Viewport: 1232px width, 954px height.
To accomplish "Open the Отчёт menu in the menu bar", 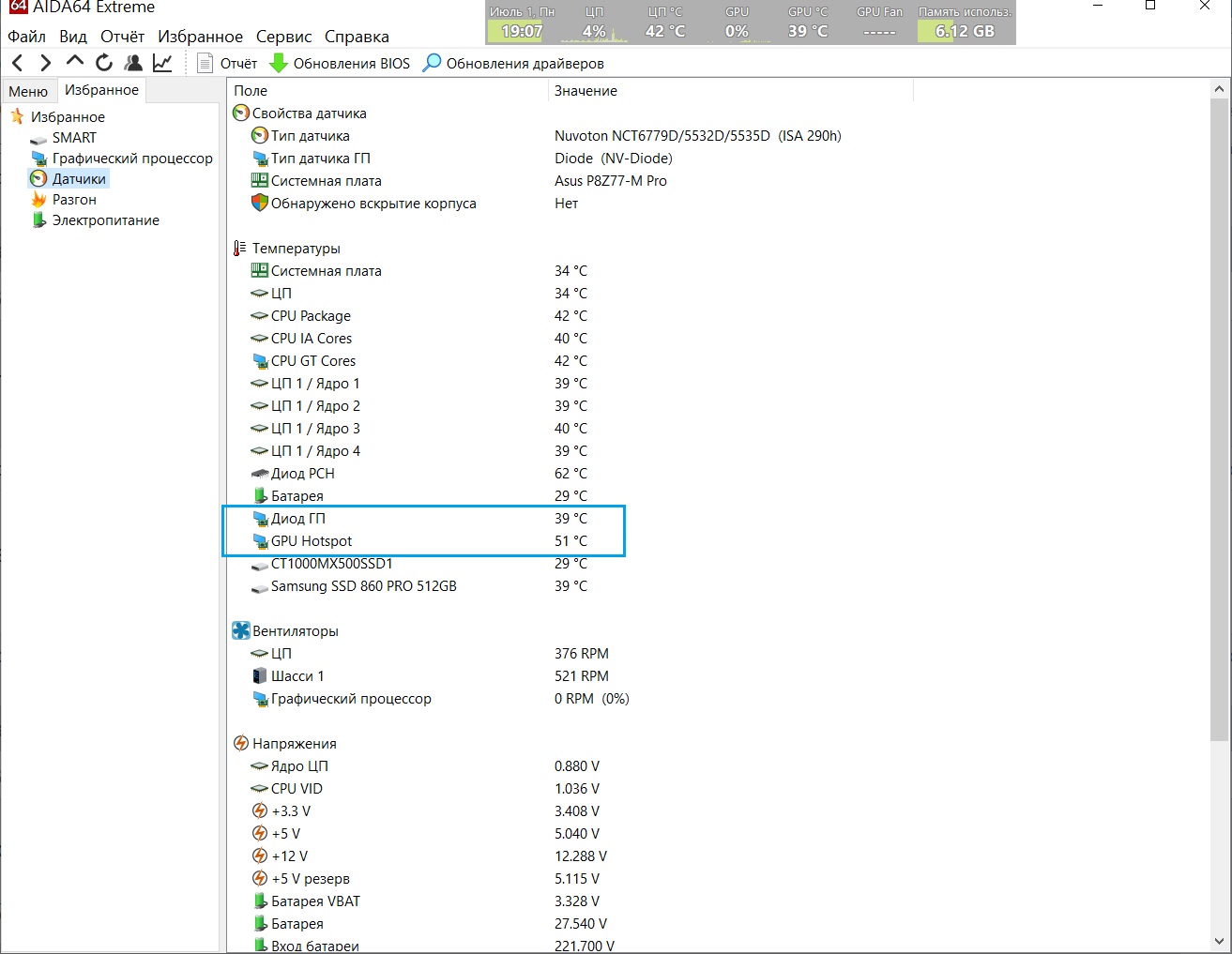I will coord(123,37).
